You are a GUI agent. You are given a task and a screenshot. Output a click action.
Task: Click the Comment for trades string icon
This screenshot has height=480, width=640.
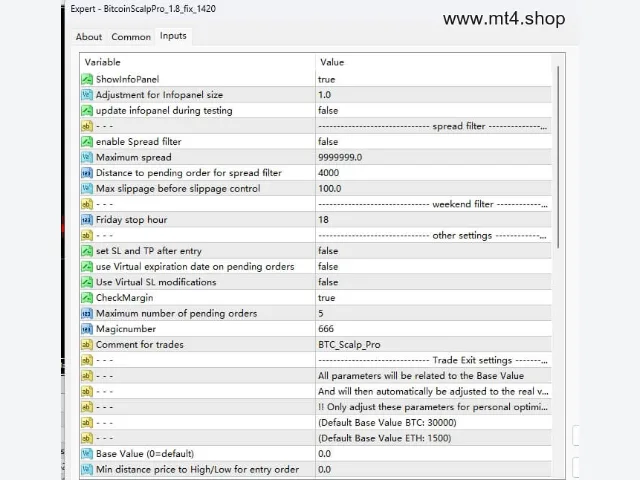(x=87, y=344)
